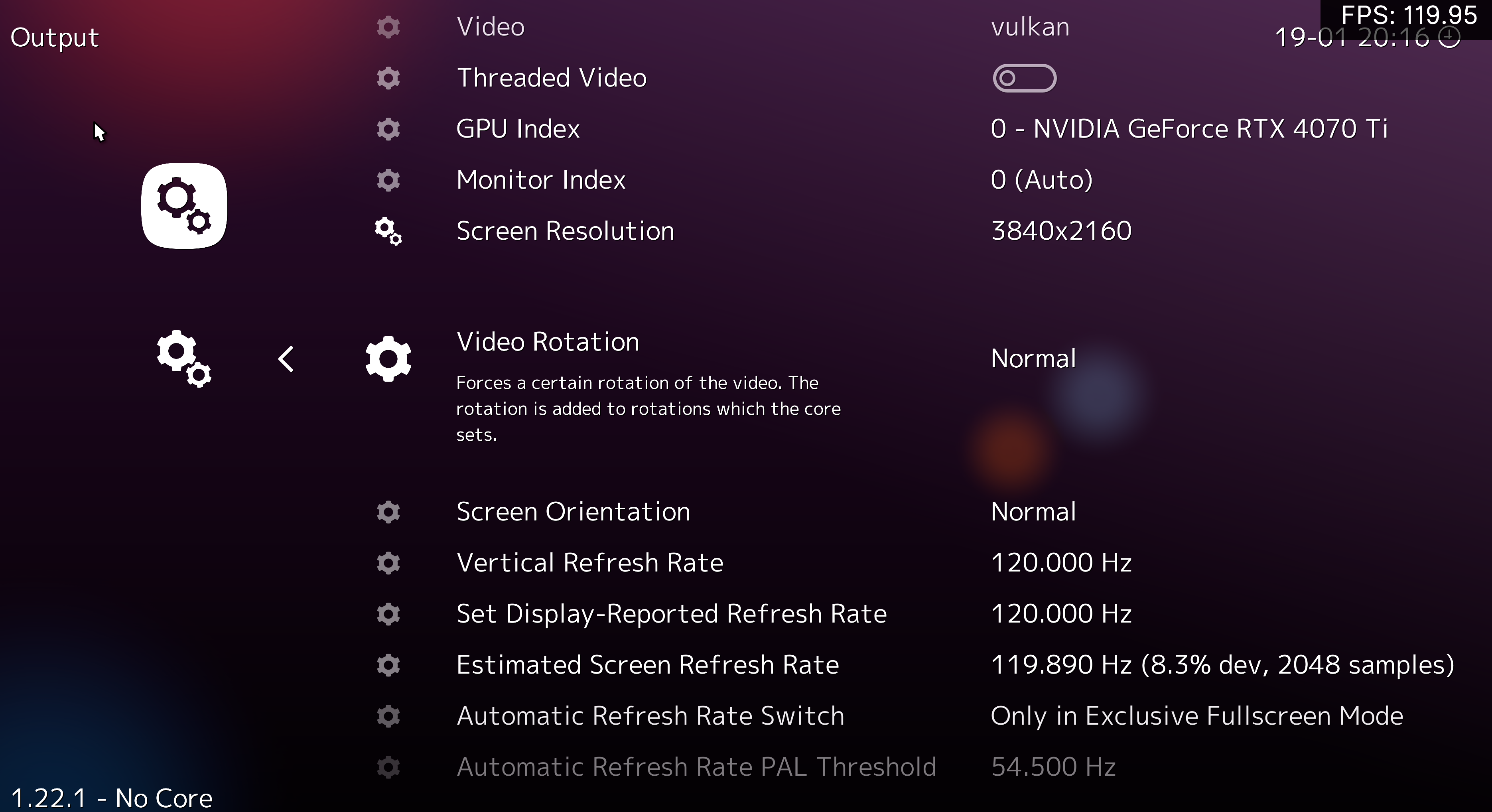Toggle the Threaded Video switch

tap(1024, 78)
